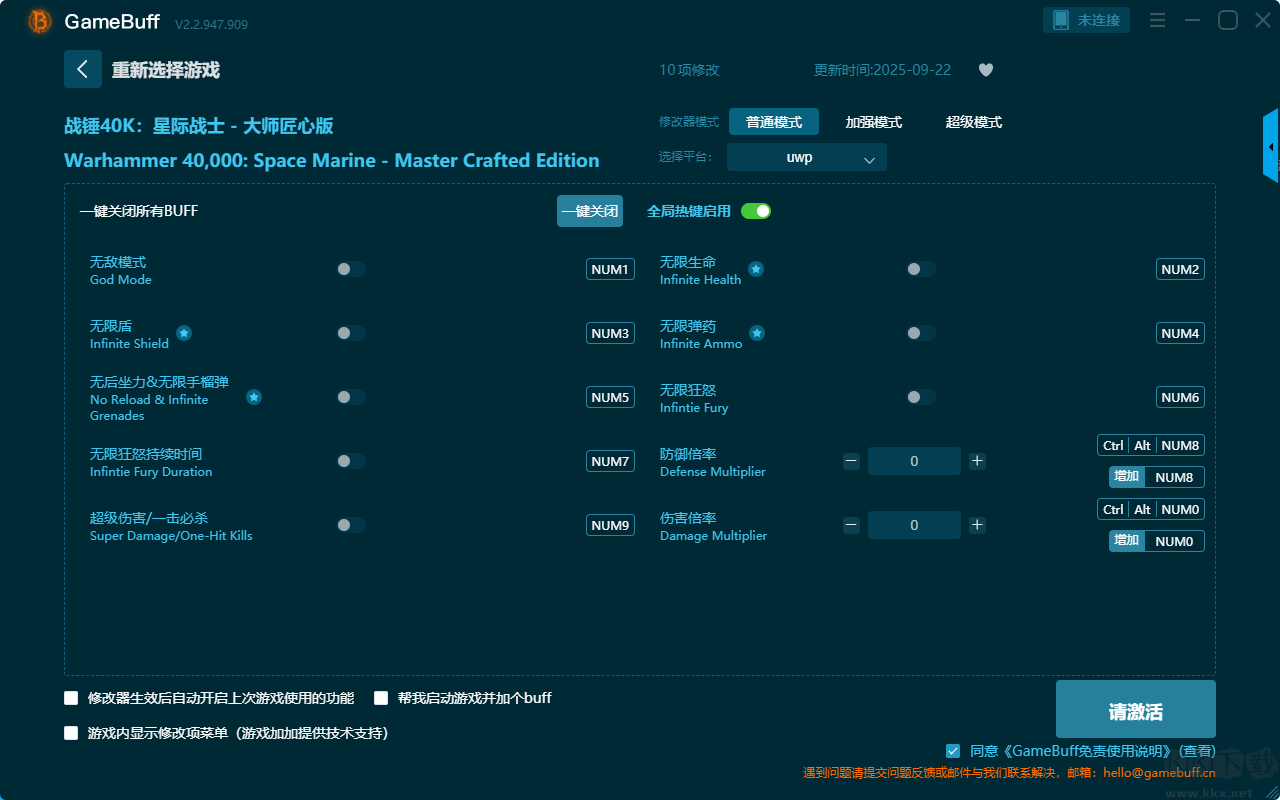Viewport: 1280px width, 800px height.
Task: Click the NUM2 hotkey for Infinite Health
Action: (1180, 269)
